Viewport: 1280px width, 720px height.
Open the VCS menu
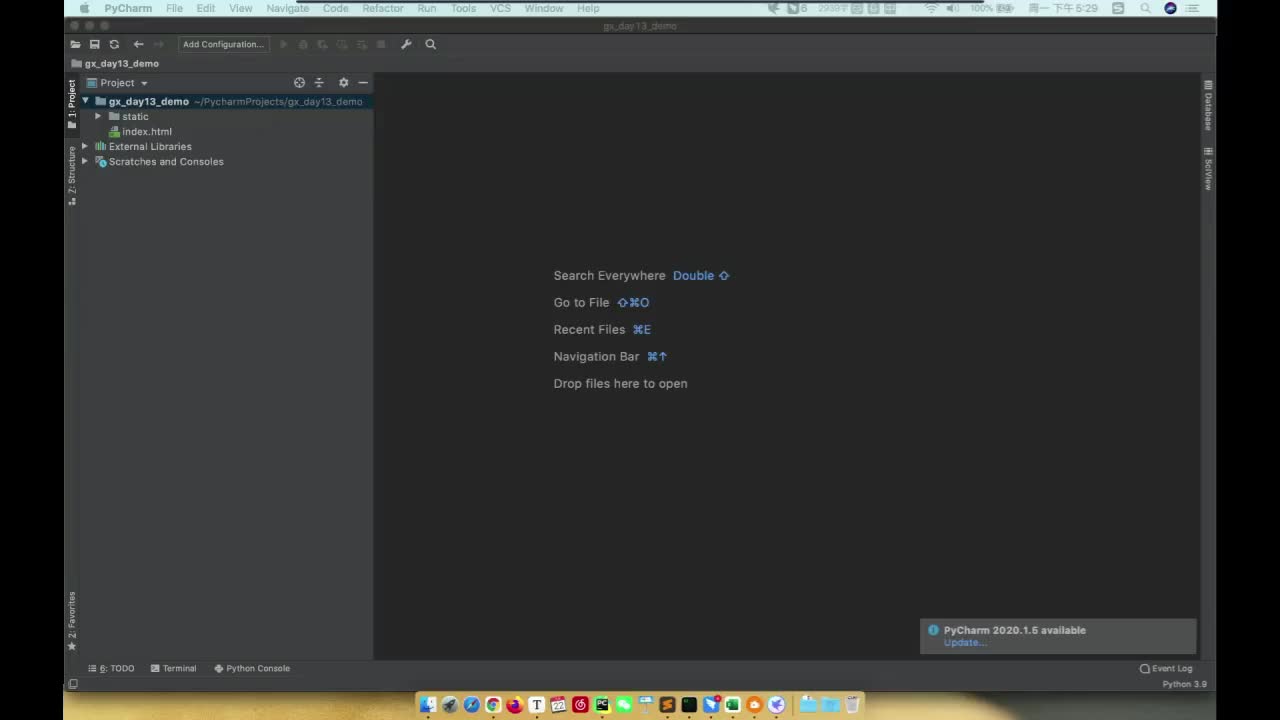coord(501,8)
